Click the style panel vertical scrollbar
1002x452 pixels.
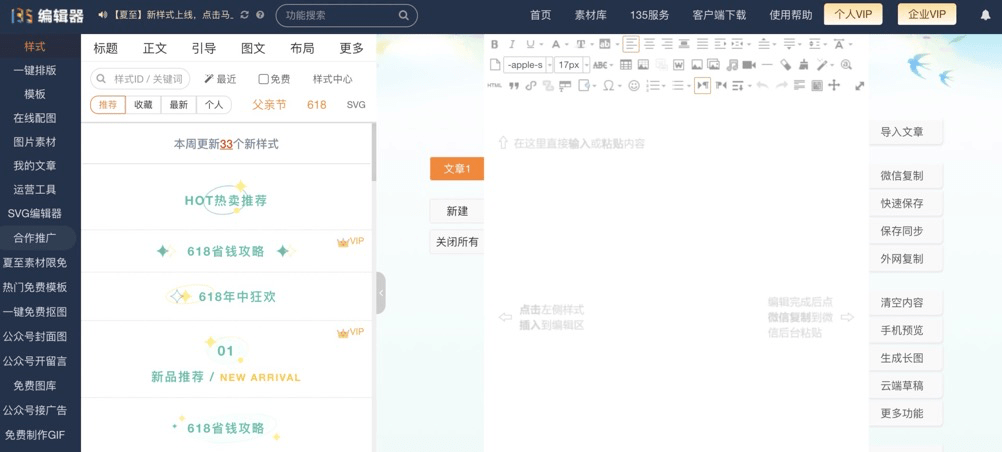(374, 153)
